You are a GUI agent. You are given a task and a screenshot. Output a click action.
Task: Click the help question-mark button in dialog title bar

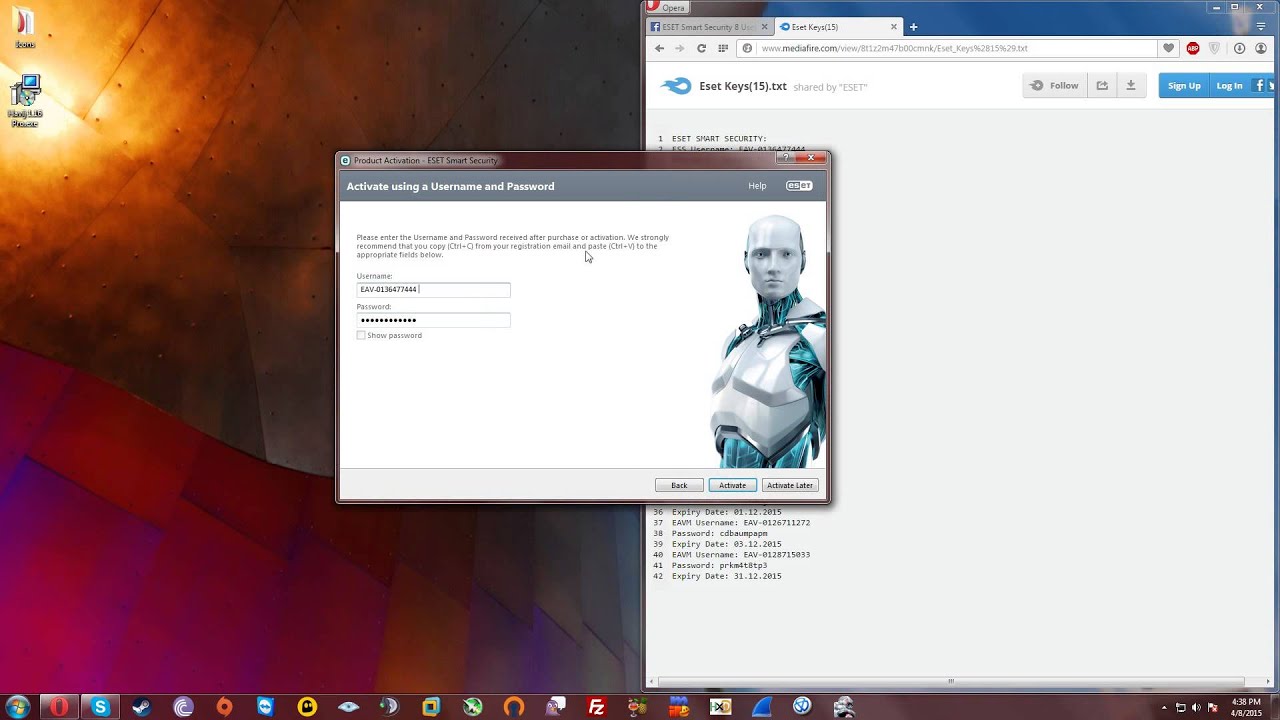click(x=787, y=157)
